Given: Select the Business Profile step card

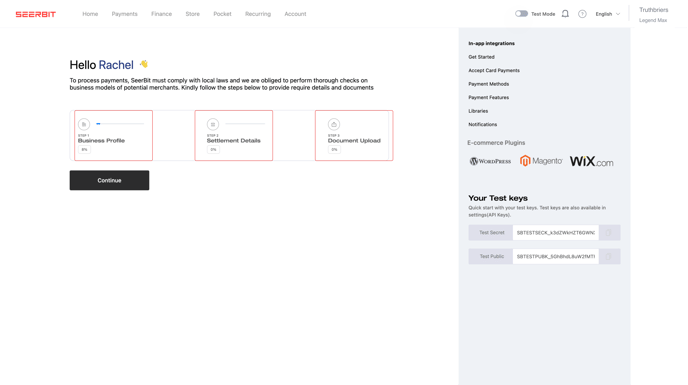Looking at the screenshot, I should 114,135.
